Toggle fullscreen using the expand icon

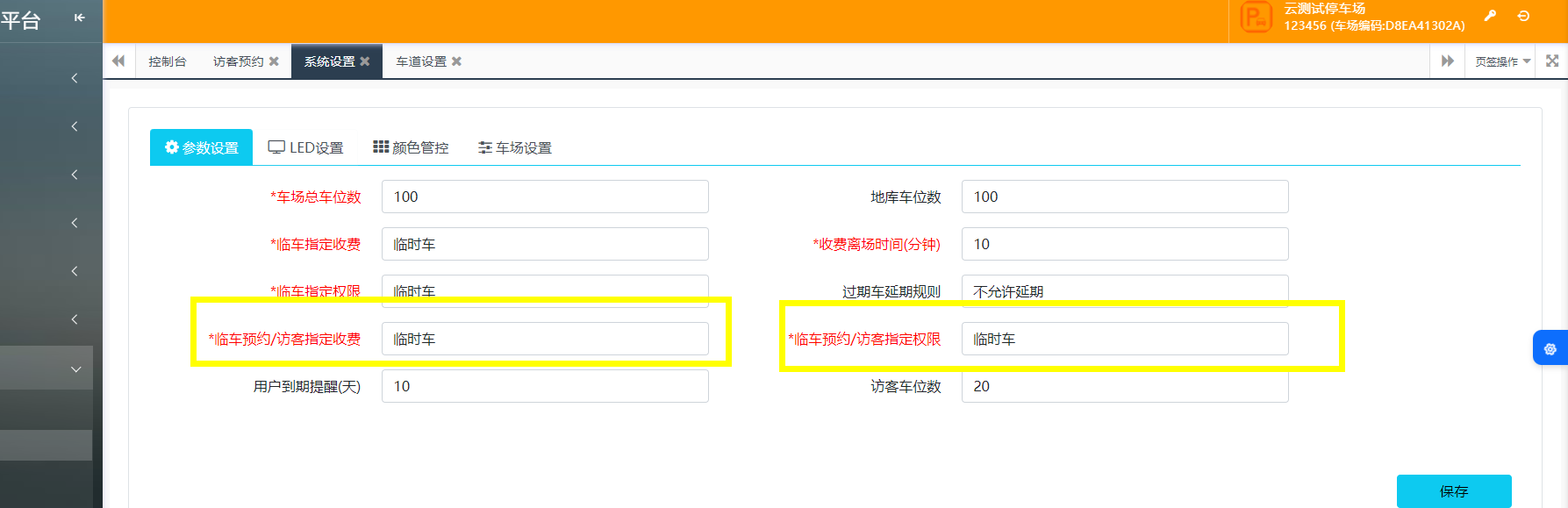click(1551, 61)
